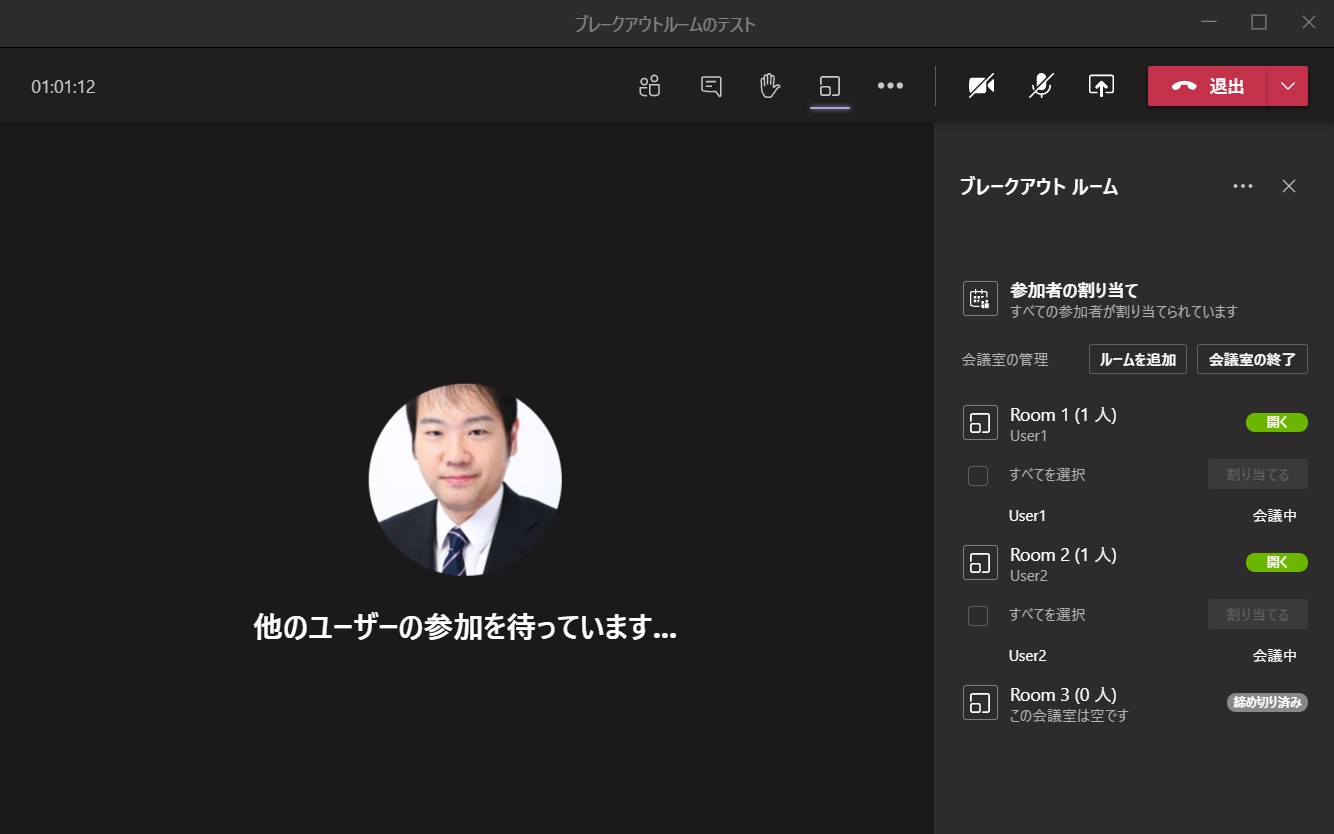Click 割り当てる button under Room 1

pos(1258,475)
